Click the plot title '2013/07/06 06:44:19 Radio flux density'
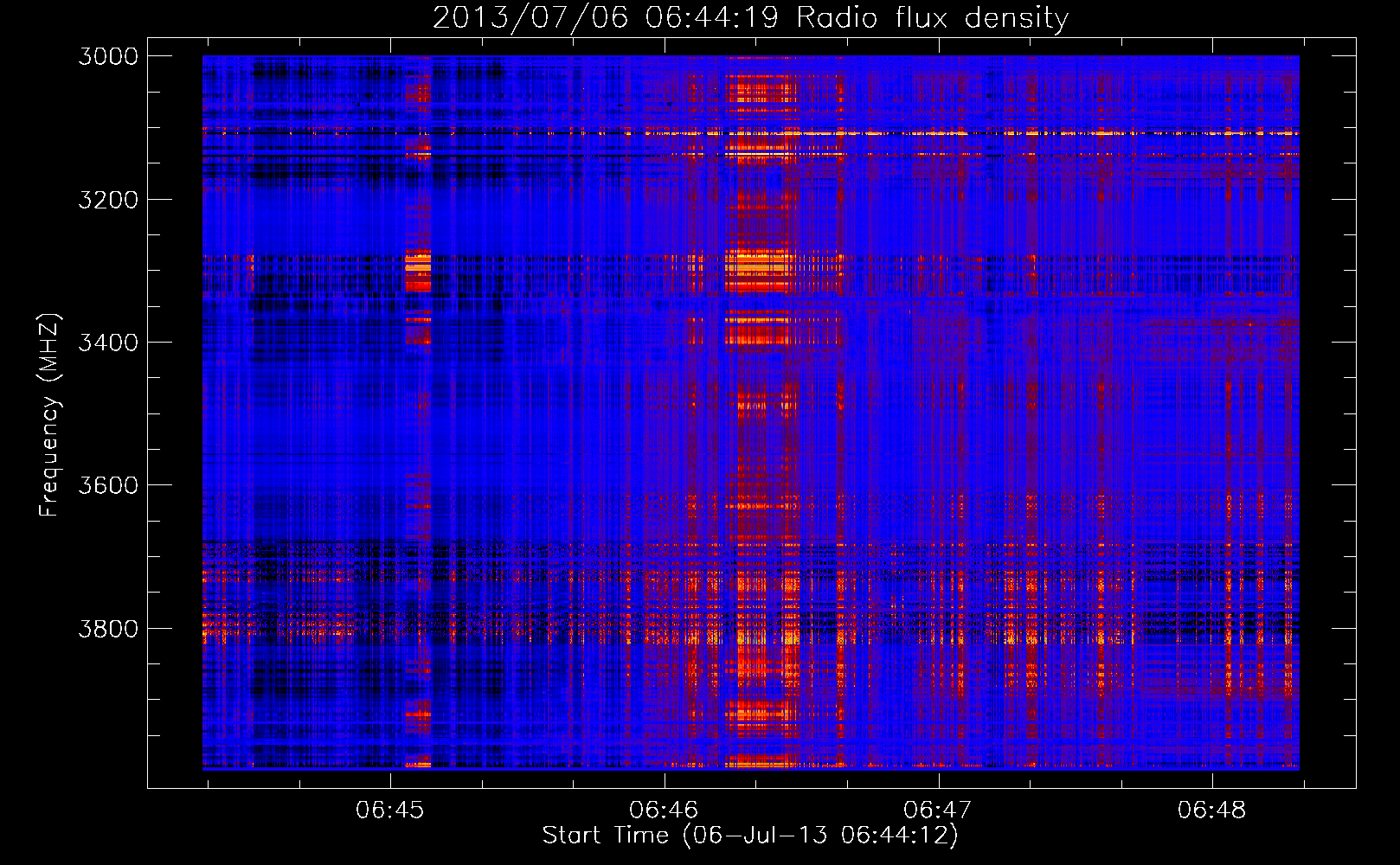The image size is (1400, 865). pos(750,17)
